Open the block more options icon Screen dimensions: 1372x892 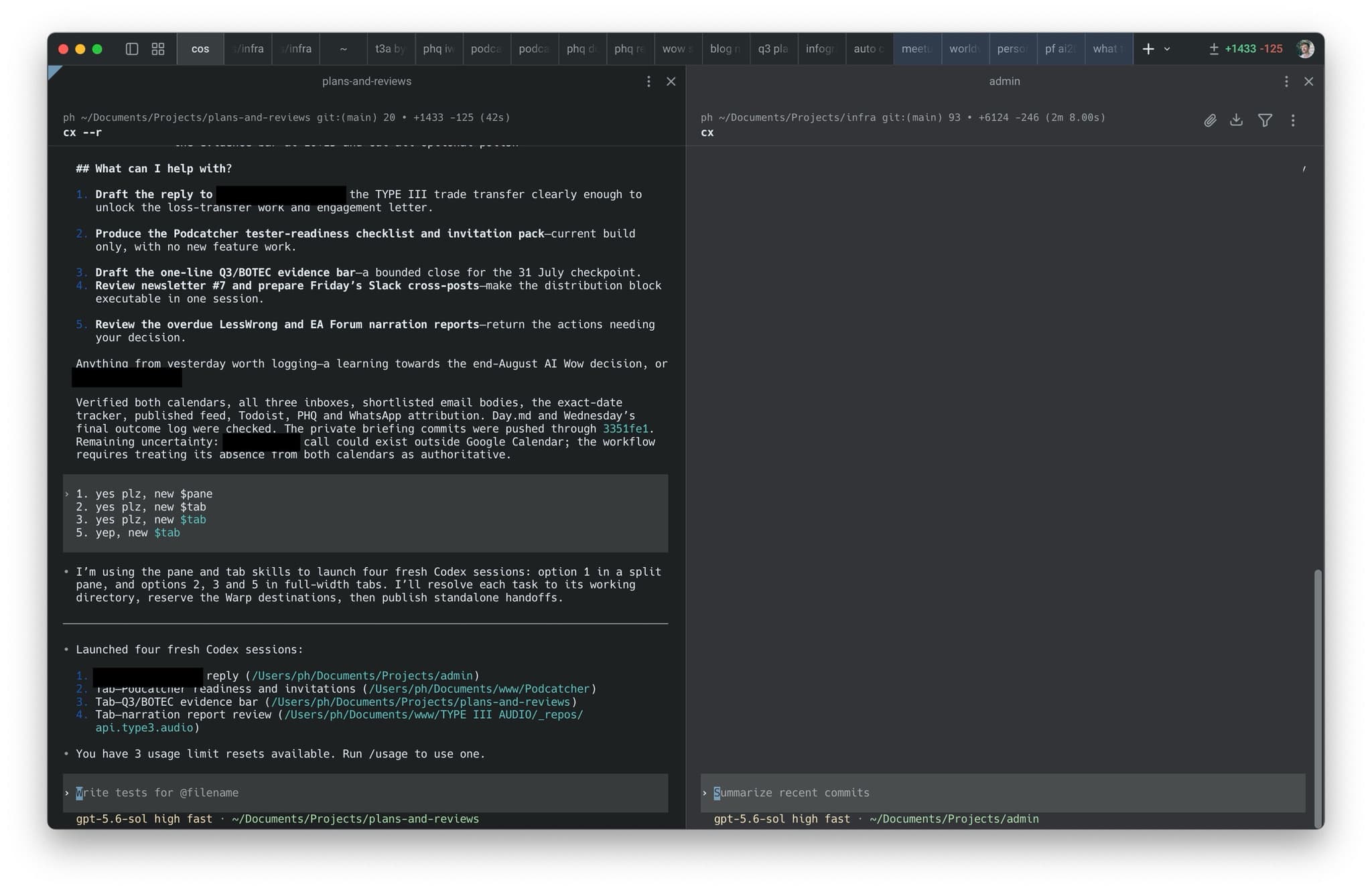(x=1293, y=121)
